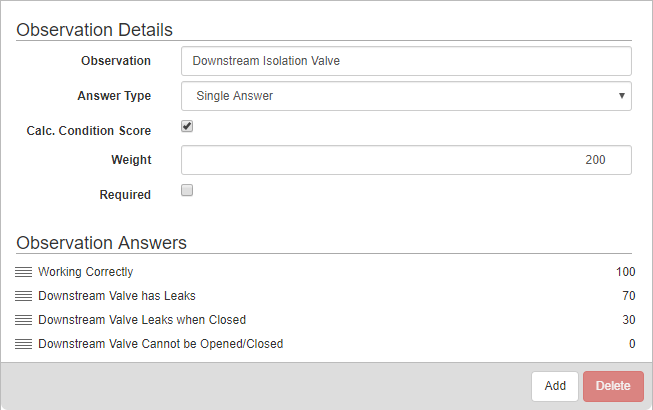
Task: Grab the drag handle beside Working Correctly
Action: 23,272
